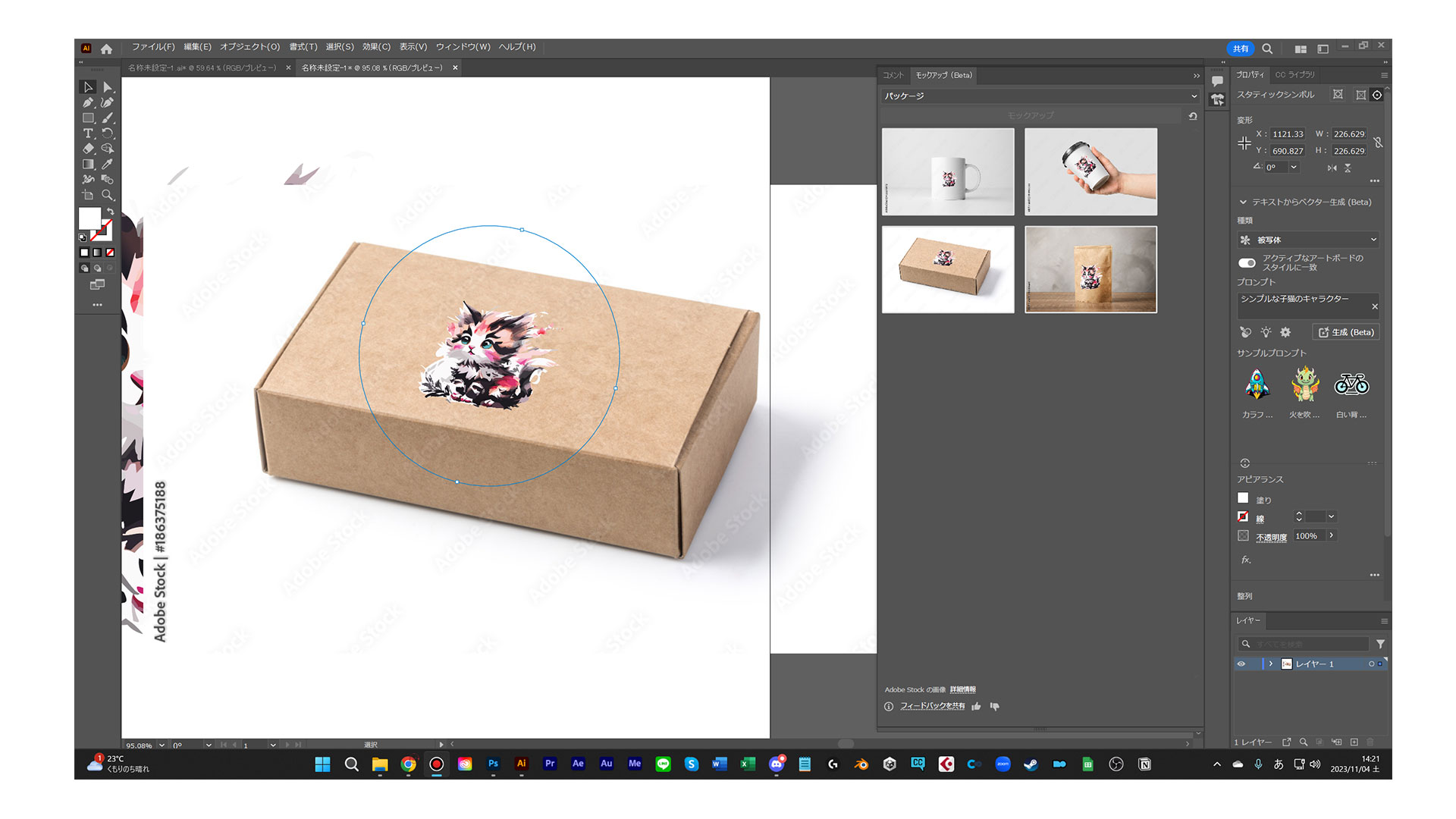The width and height of the screenshot is (1456, 819).
Task: Click the 生成 (Beta) button
Action: 1346,332
